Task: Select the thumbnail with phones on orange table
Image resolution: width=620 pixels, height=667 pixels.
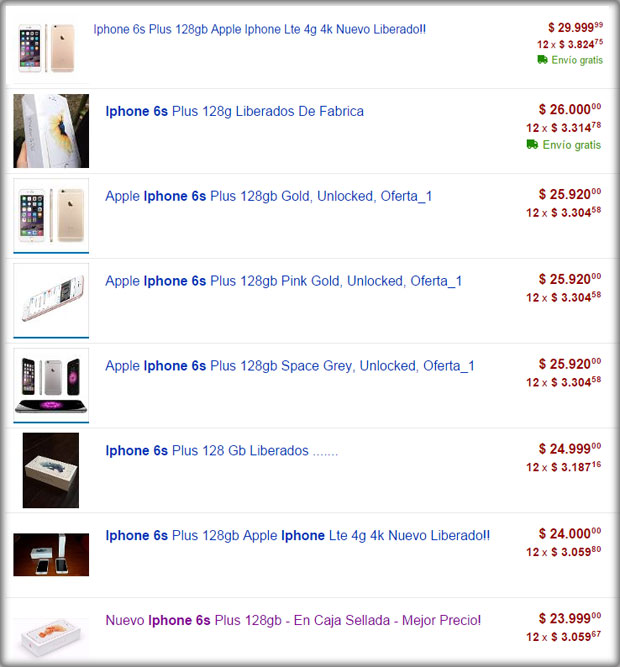Action: [x=51, y=555]
